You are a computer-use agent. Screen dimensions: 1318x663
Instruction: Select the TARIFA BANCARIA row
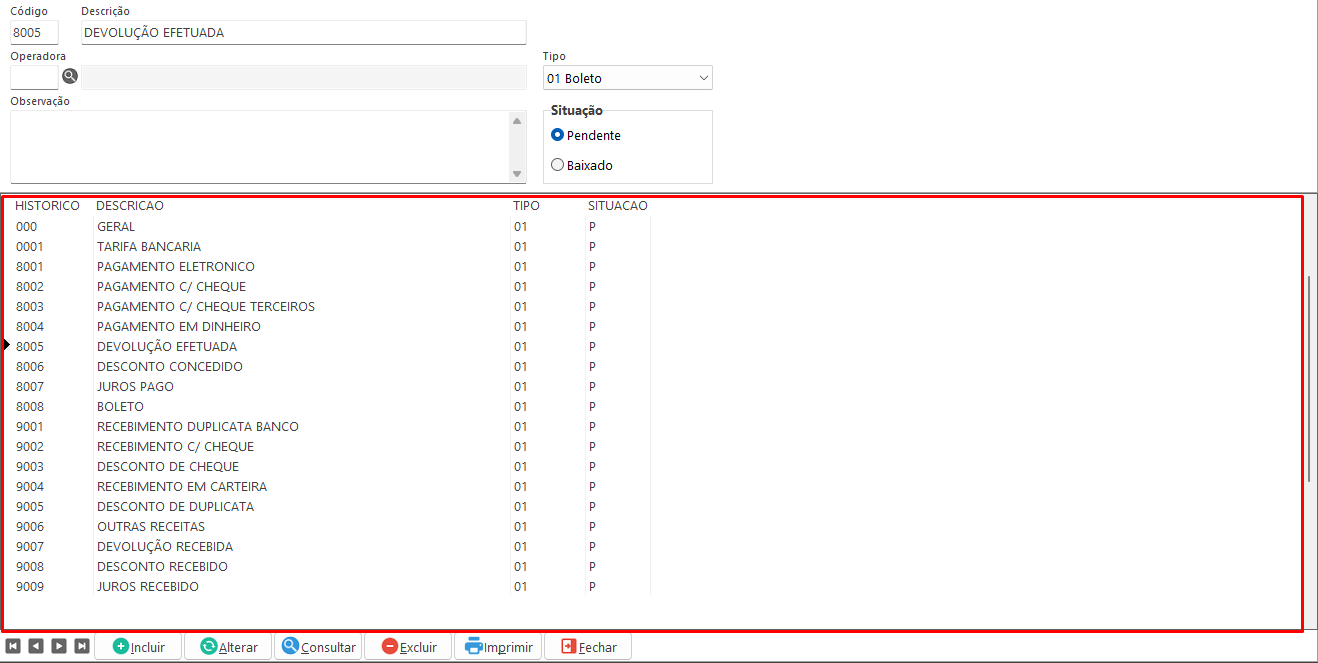[x=149, y=247]
